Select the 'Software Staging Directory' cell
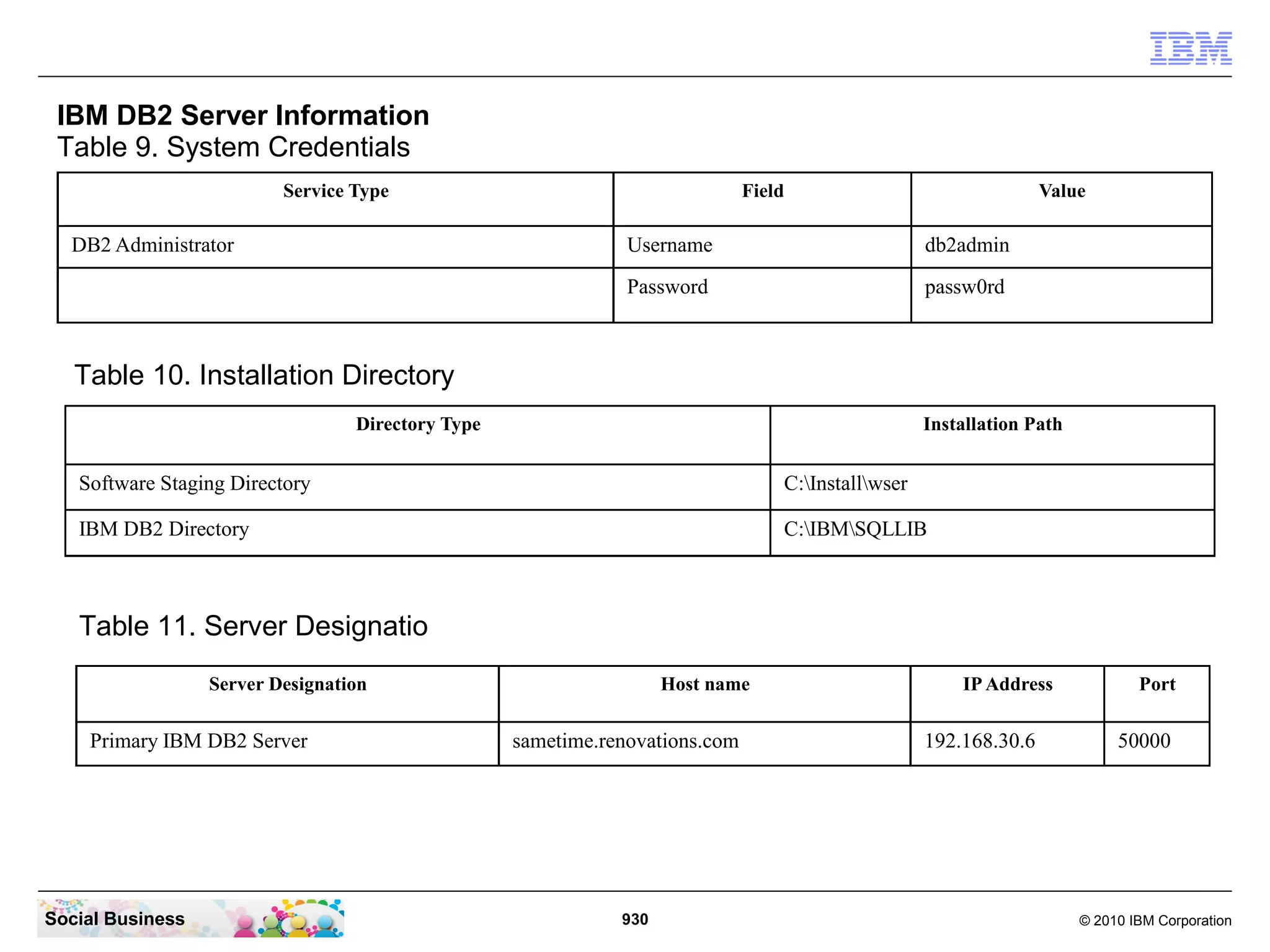 418,487
